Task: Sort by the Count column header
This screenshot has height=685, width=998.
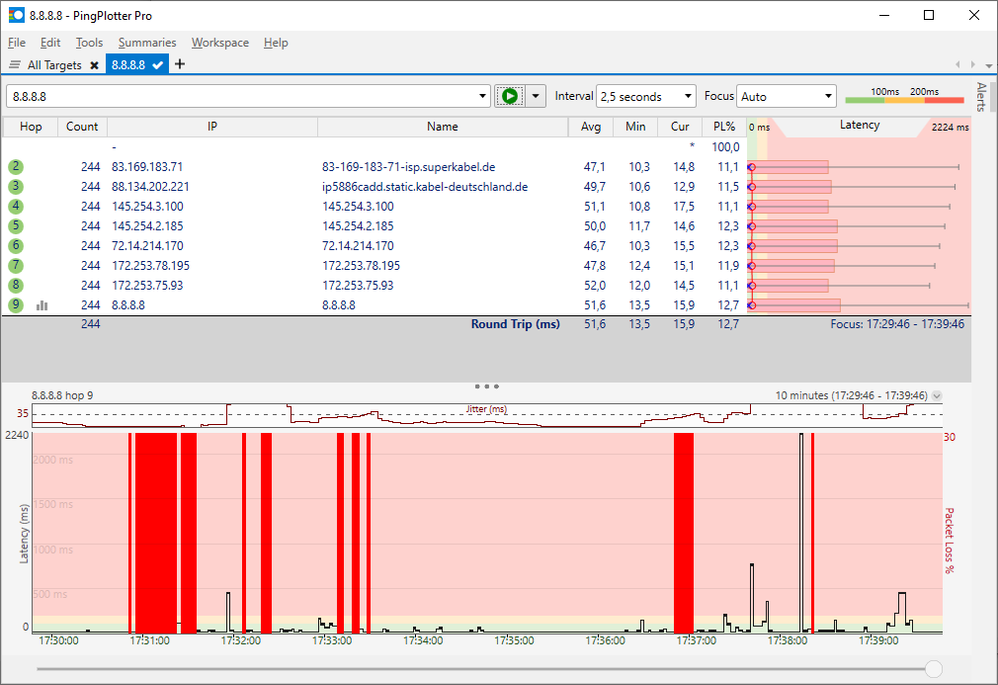Action: pyautogui.click(x=82, y=127)
